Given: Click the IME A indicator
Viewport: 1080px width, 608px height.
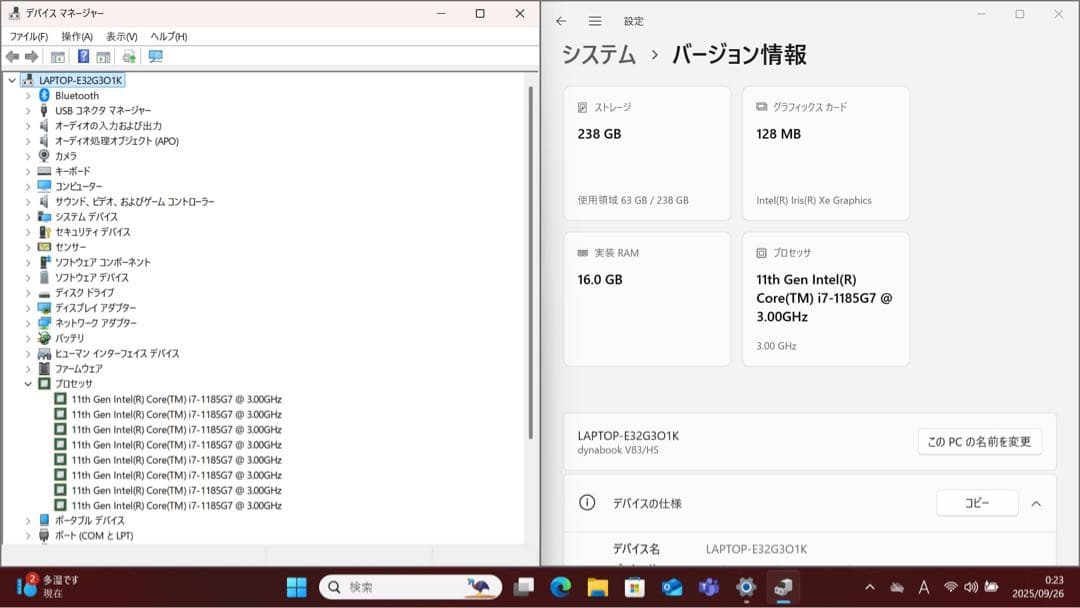Looking at the screenshot, I should coord(924,587).
